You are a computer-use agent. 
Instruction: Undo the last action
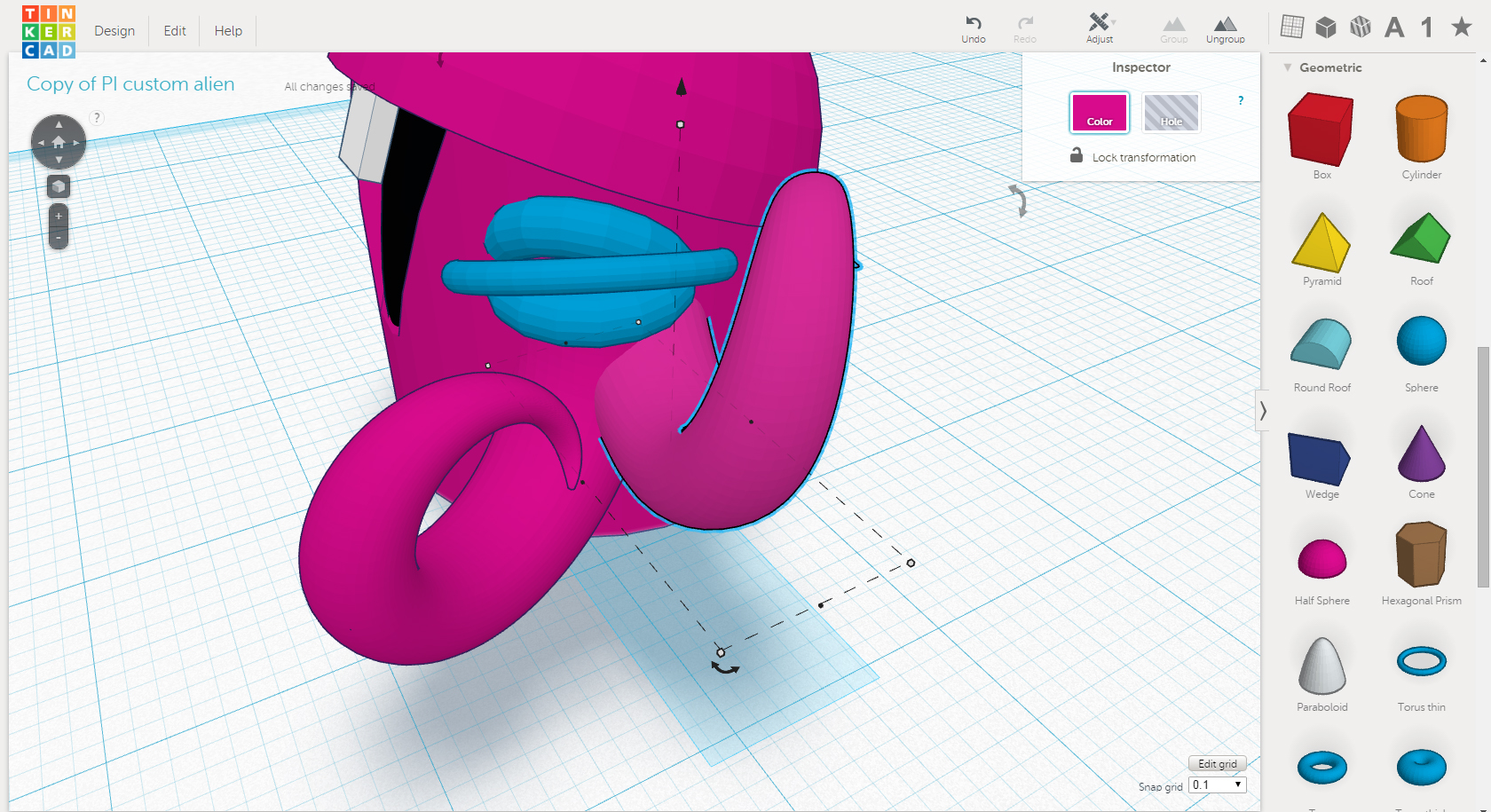(974, 28)
